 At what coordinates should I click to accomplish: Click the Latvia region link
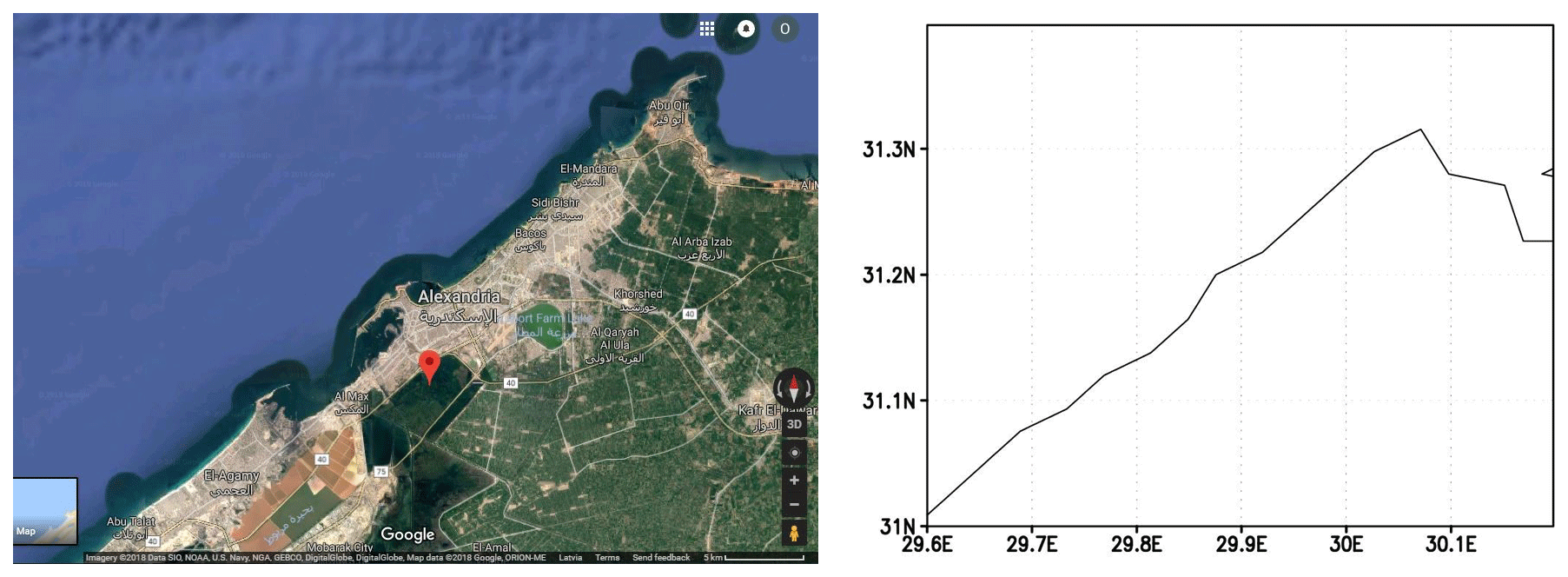click(570, 558)
